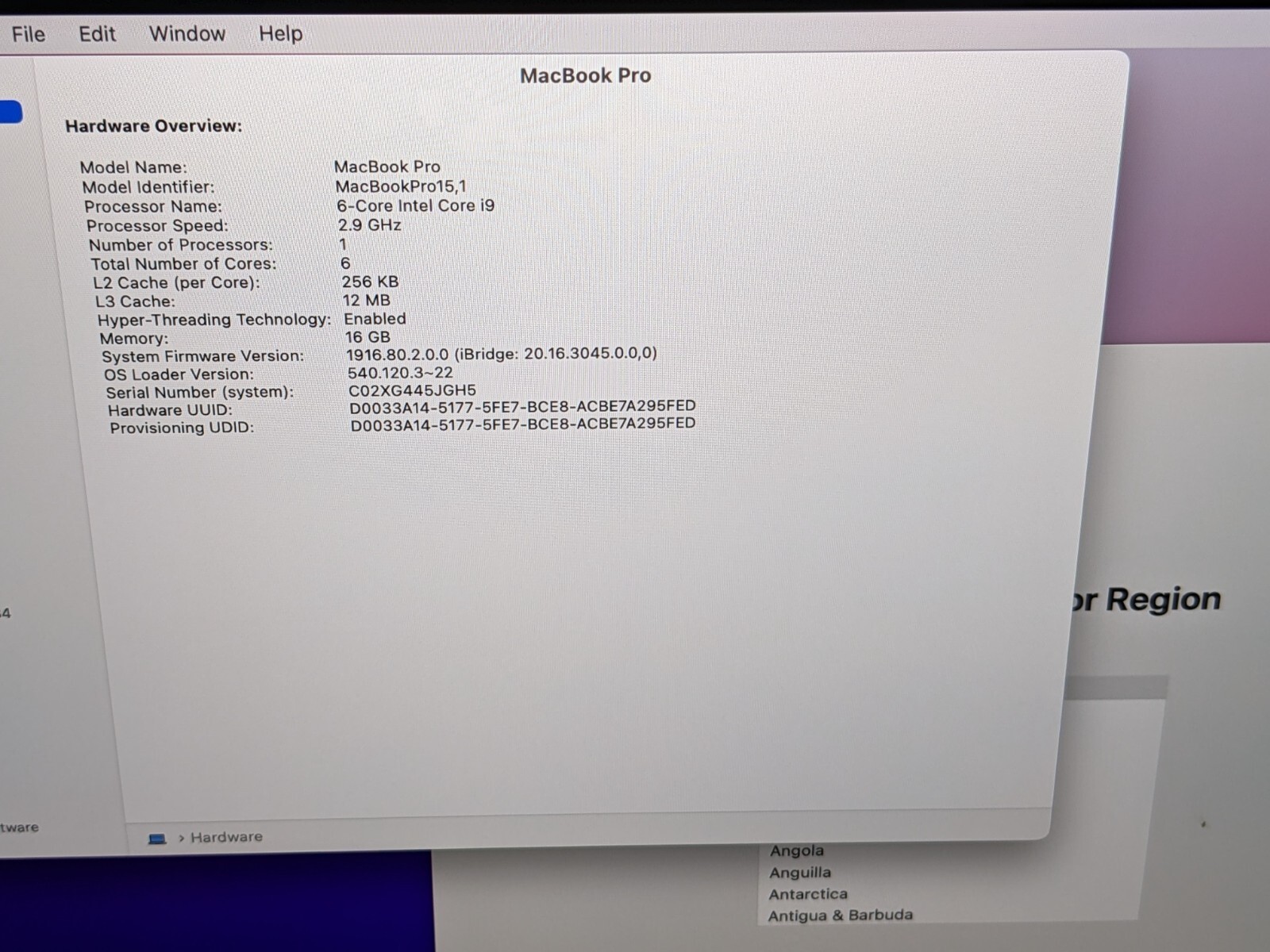Viewport: 1270px width, 952px height.
Task: Select the Hyper-Threading value Enabled
Action: (x=375, y=319)
